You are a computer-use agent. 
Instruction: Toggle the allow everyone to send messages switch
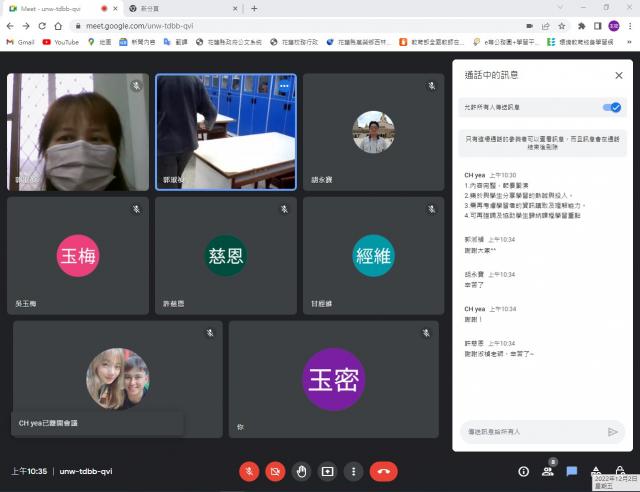coord(611,107)
